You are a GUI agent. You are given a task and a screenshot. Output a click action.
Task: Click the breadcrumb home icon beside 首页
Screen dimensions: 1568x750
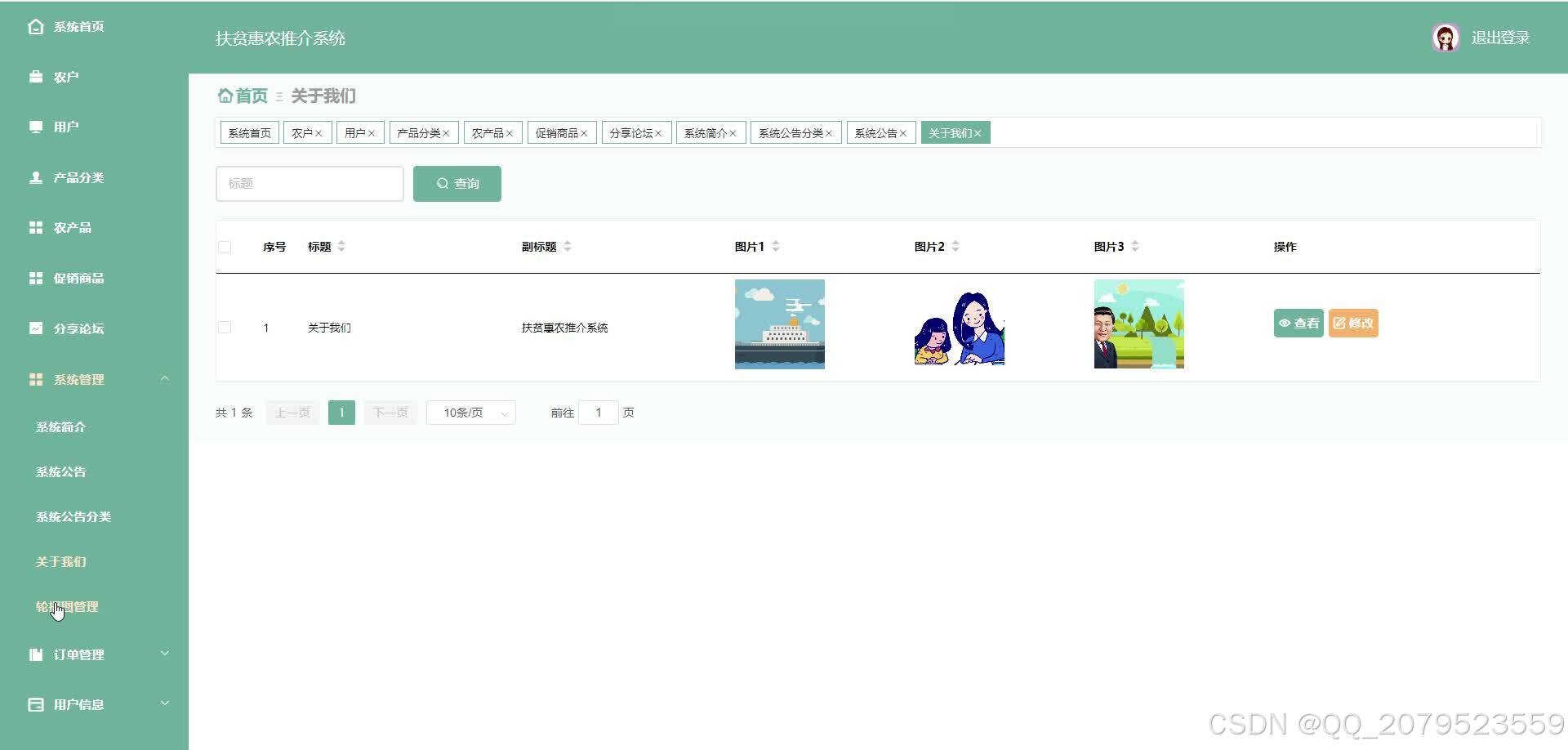(x=225, y=96)
